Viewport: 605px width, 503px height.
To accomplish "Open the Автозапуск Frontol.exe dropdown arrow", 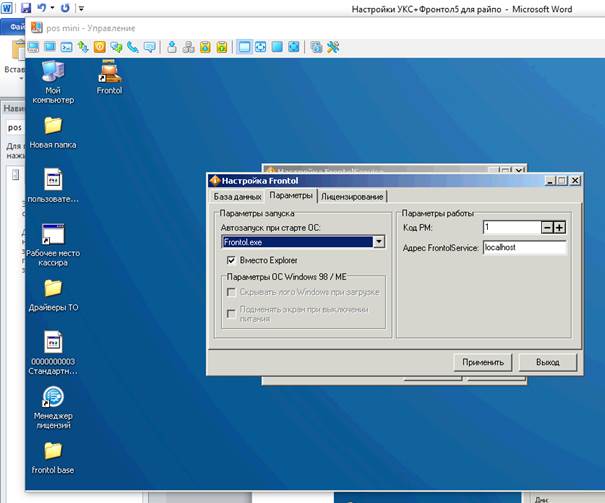I will (379, 242).
